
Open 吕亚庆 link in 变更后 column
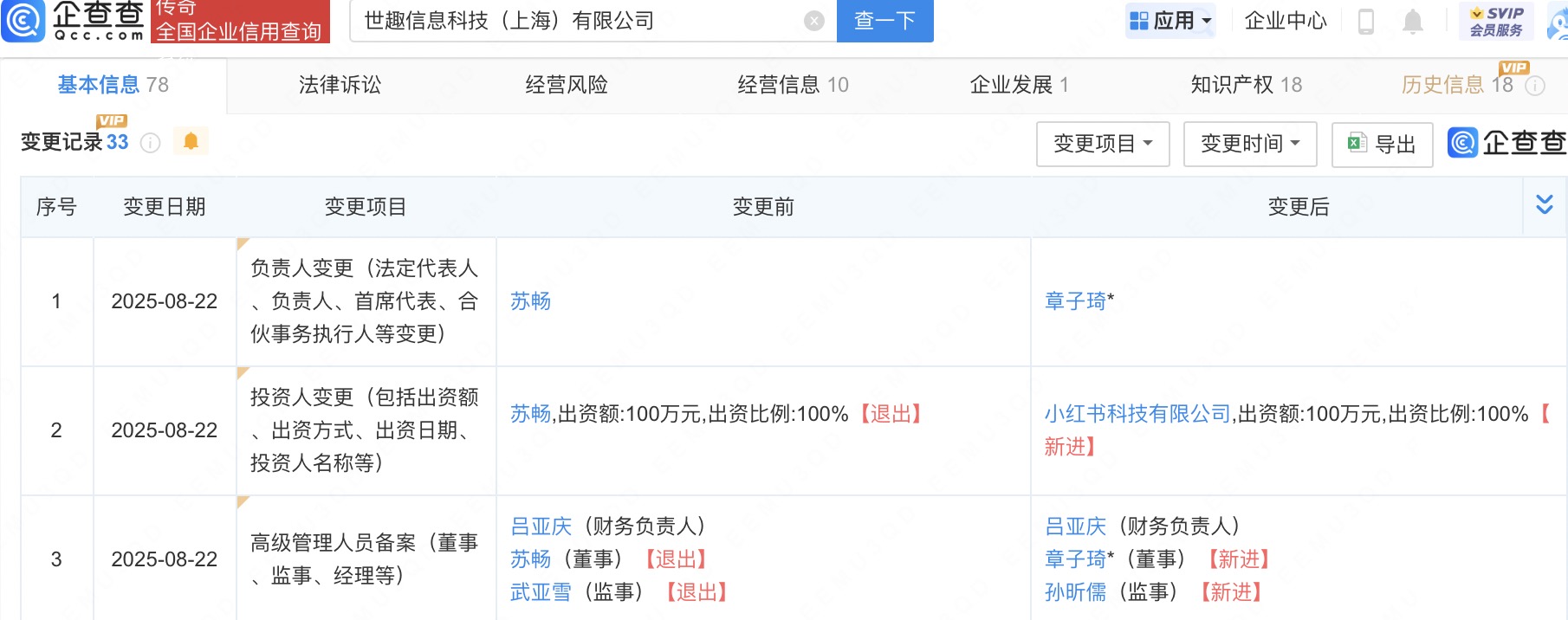point(1076,526)
